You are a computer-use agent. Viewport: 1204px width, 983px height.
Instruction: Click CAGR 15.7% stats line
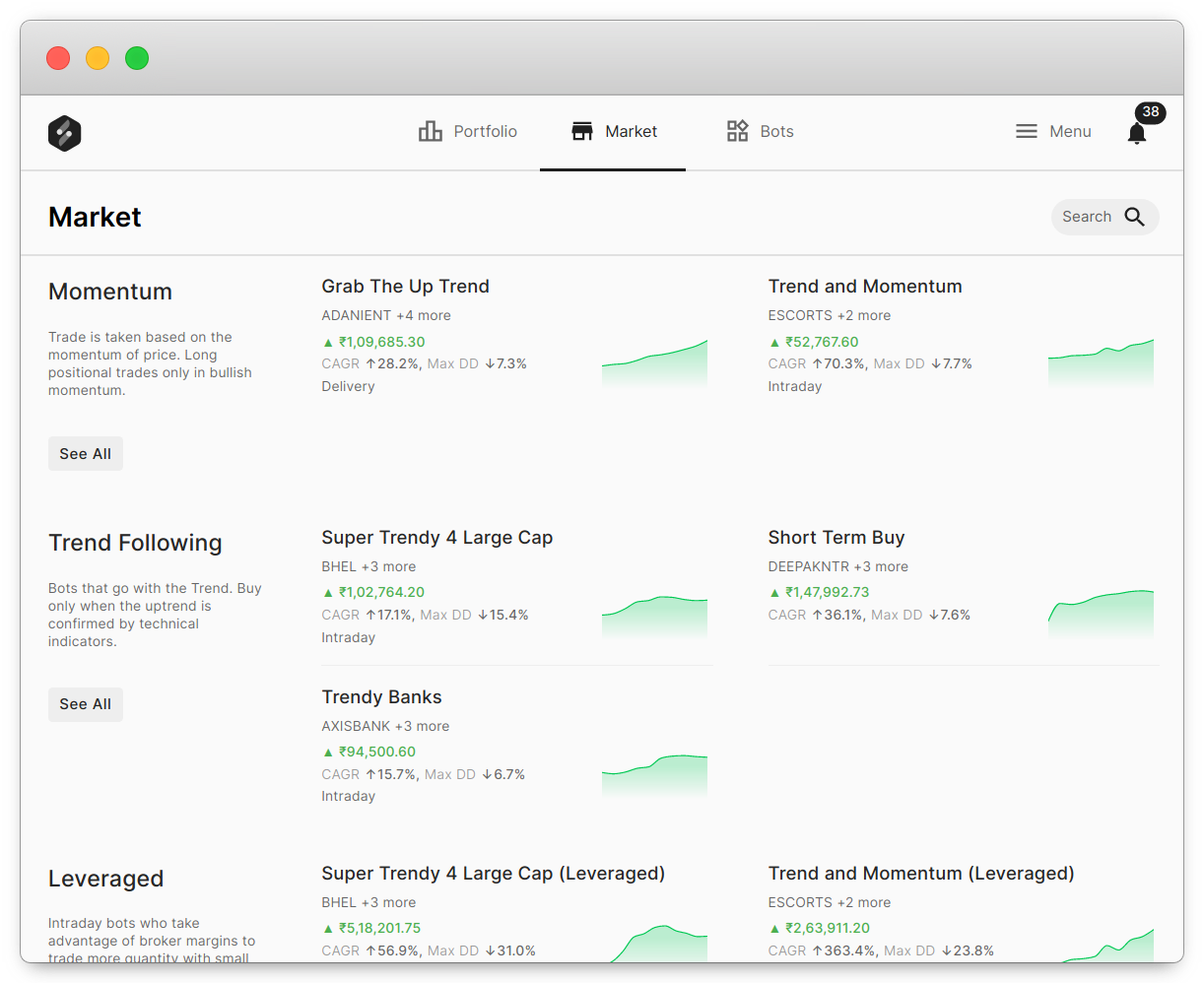pyautogui.click(x=423, y=774)
